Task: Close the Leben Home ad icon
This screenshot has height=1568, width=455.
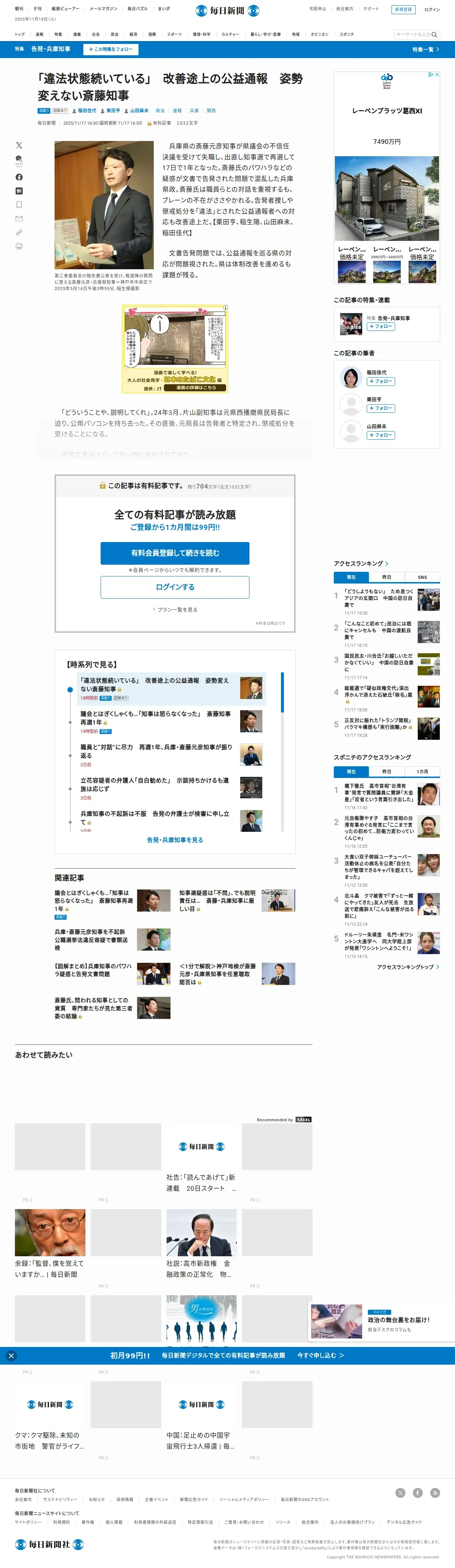Action: [437, 74]
